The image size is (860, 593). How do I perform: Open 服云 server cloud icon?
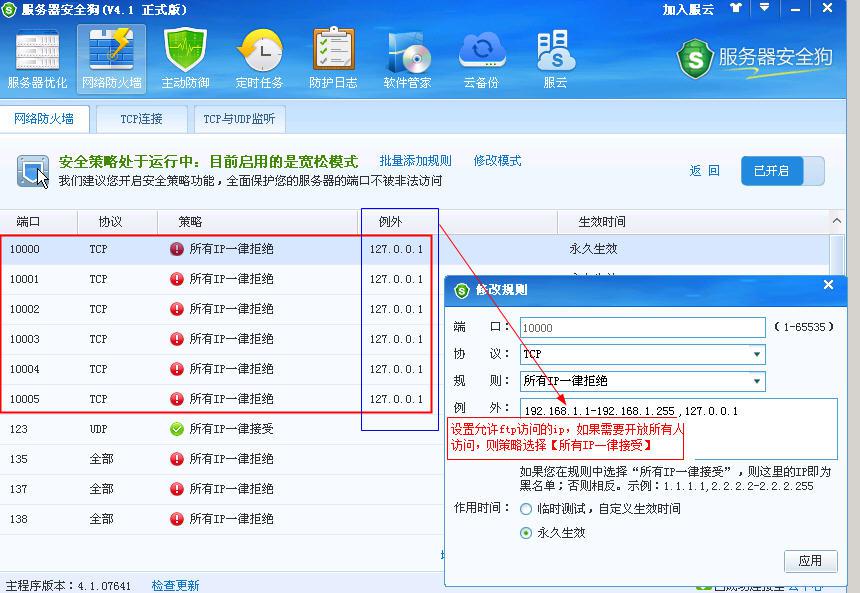pos(555,59)
